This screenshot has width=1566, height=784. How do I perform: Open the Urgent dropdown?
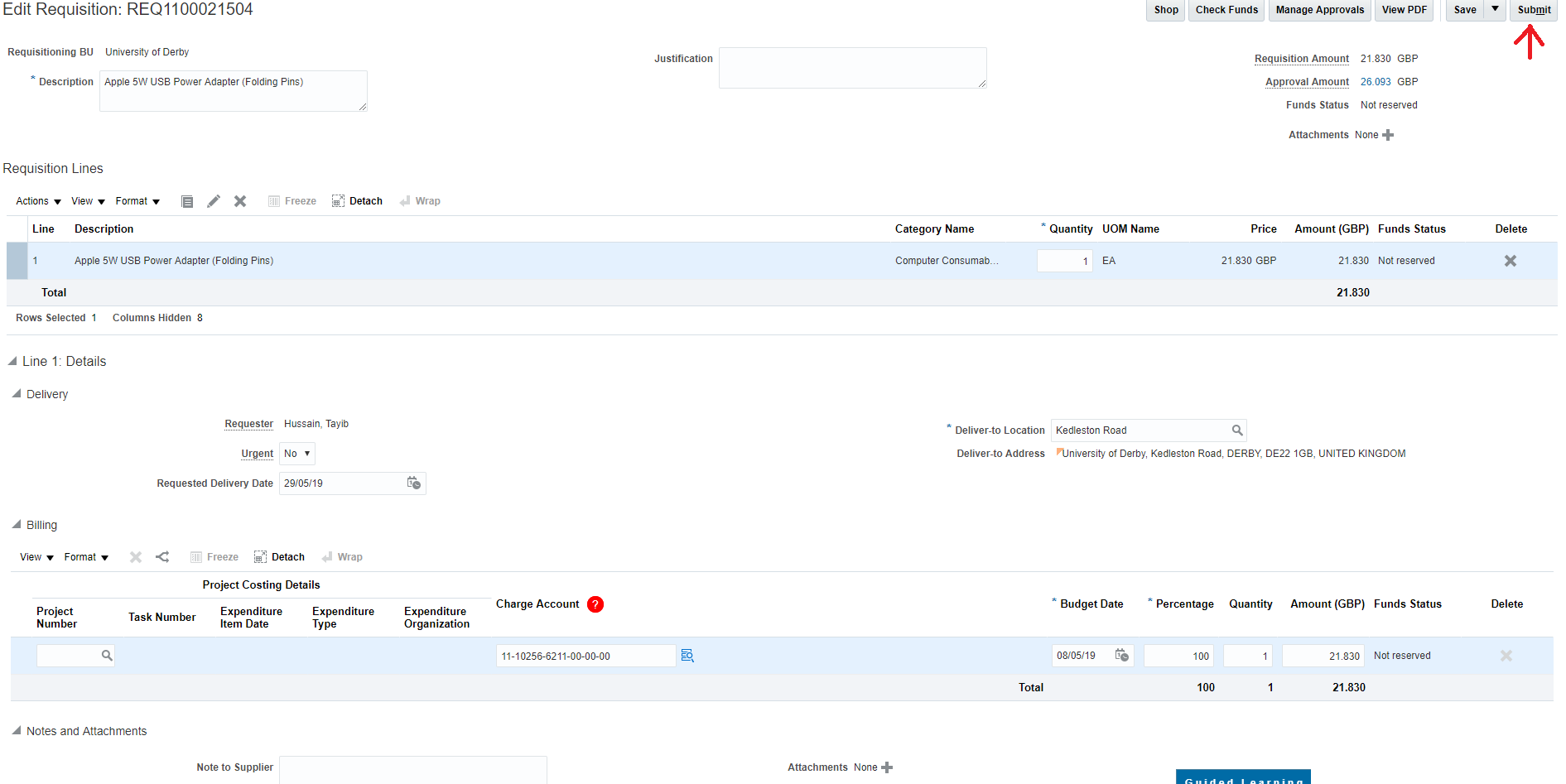[297, 454]
